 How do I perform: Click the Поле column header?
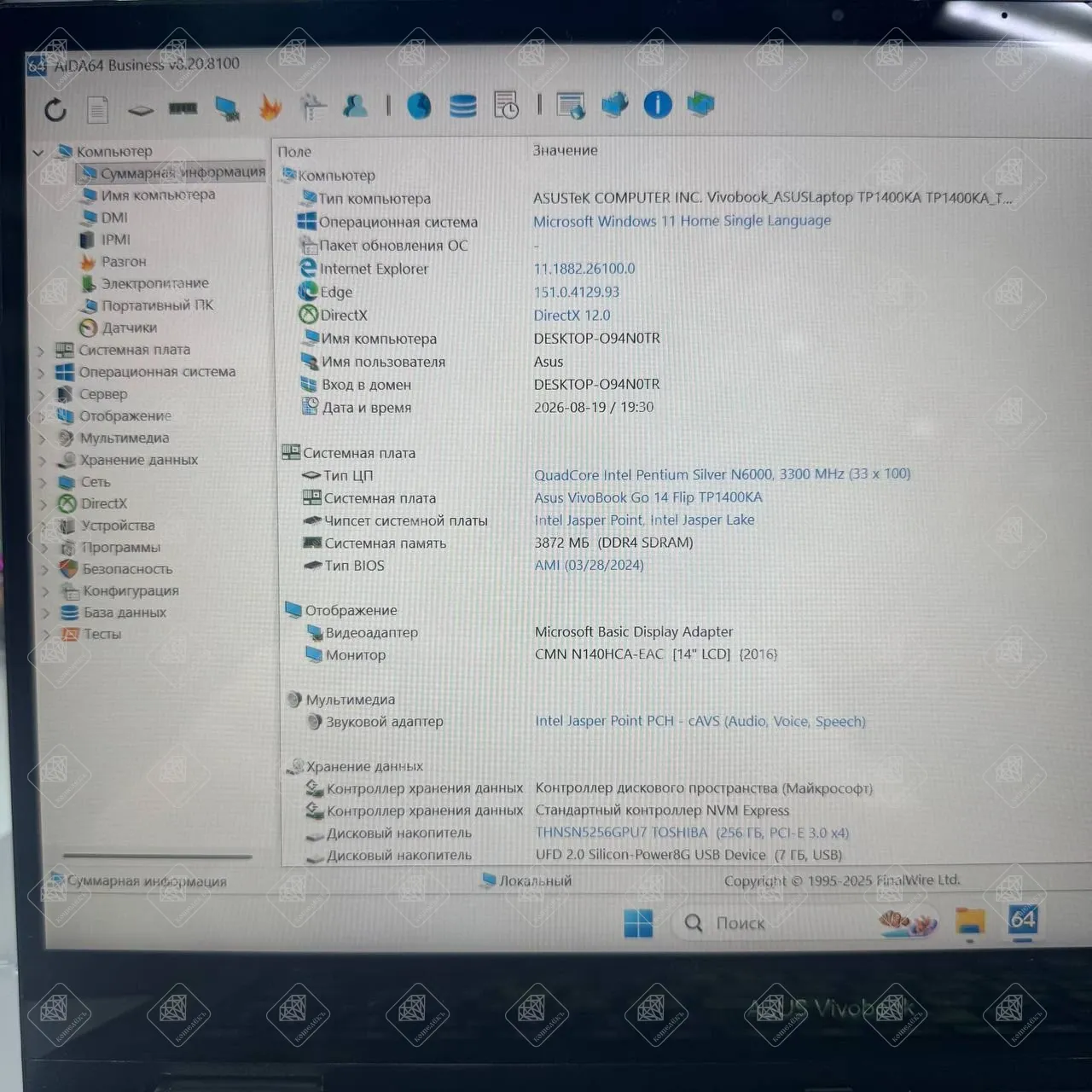[x=294, y=152]
